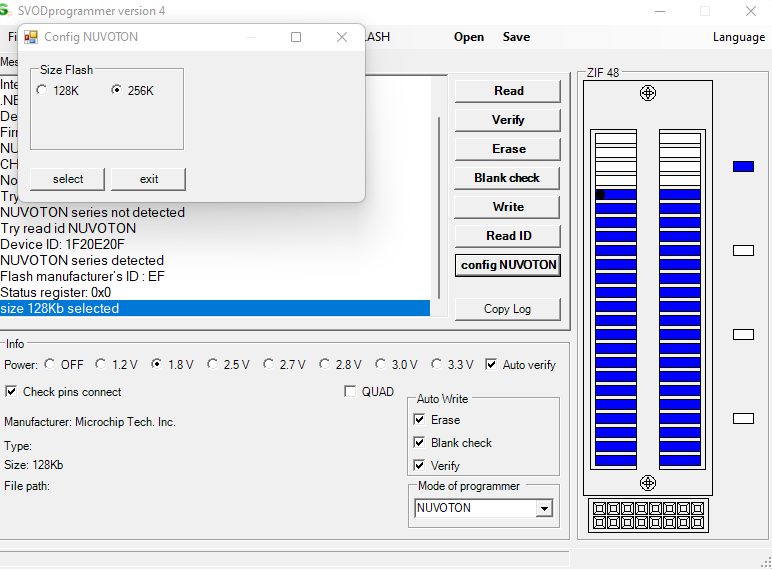Click the black pin marker in ZIF socket
This screenshot has width=772, height=569.
coord(600,195)
